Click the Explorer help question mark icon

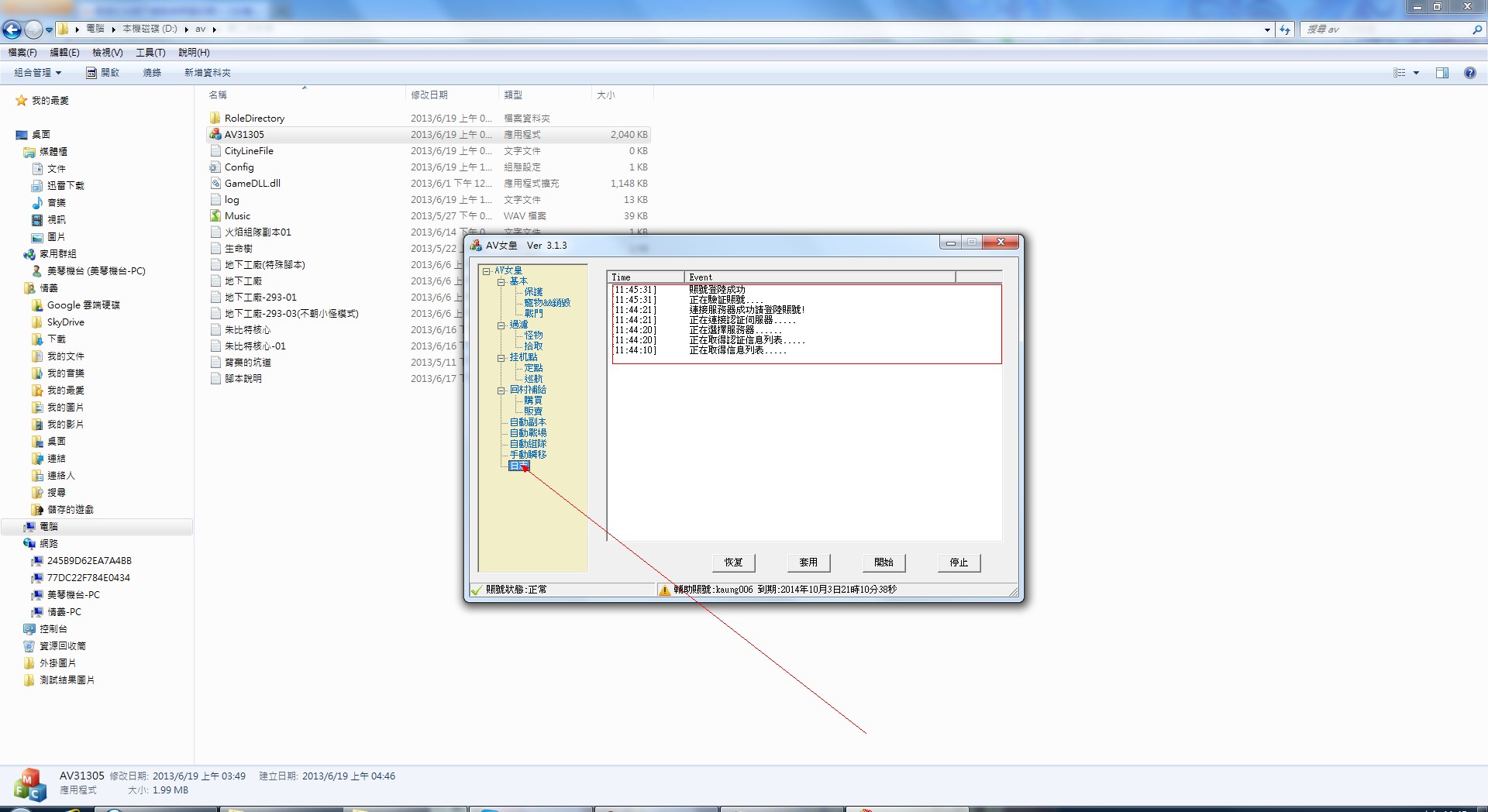[x=1469, y=73]
